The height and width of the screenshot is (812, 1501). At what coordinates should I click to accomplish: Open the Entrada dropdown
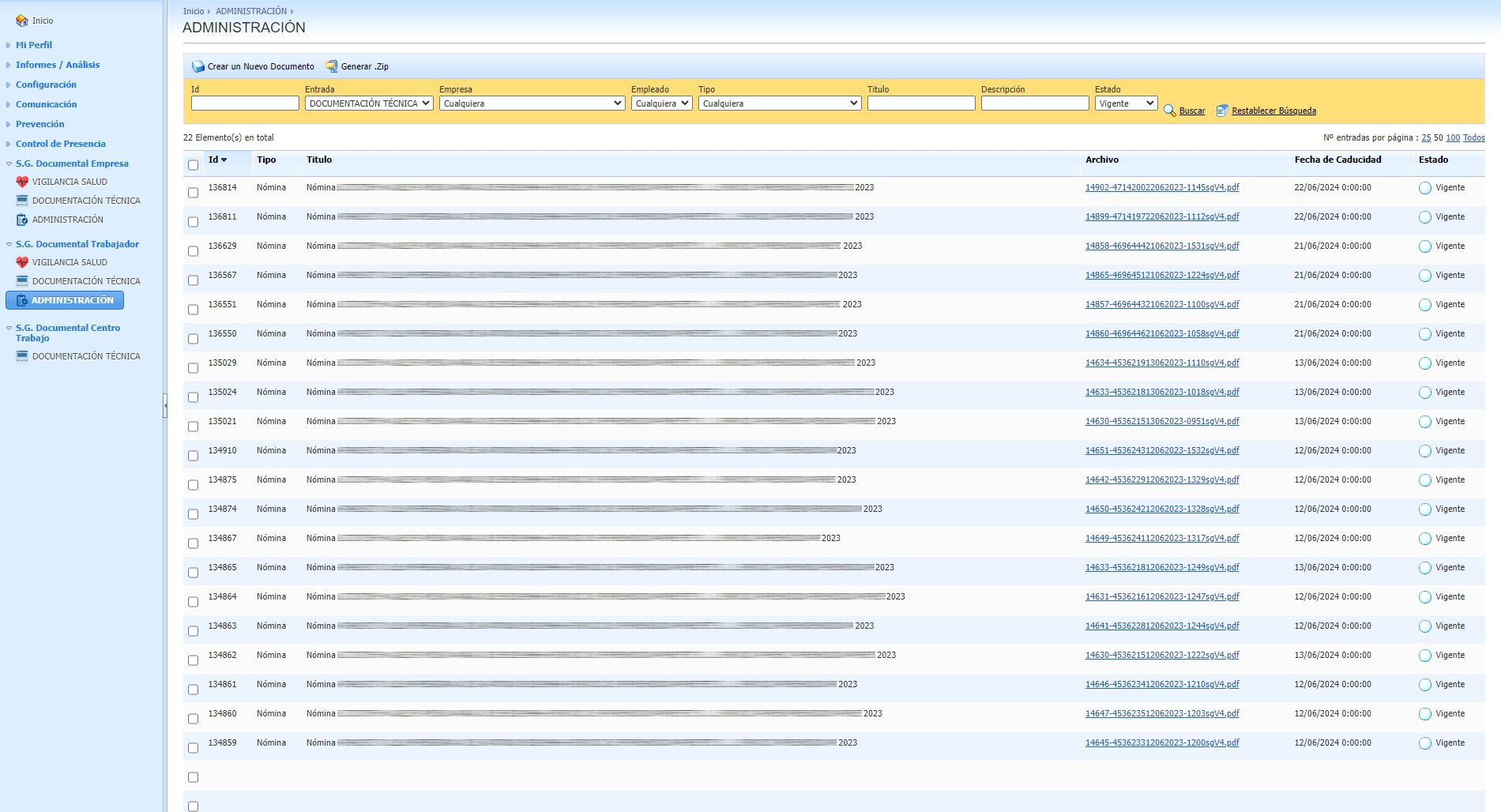369,103
